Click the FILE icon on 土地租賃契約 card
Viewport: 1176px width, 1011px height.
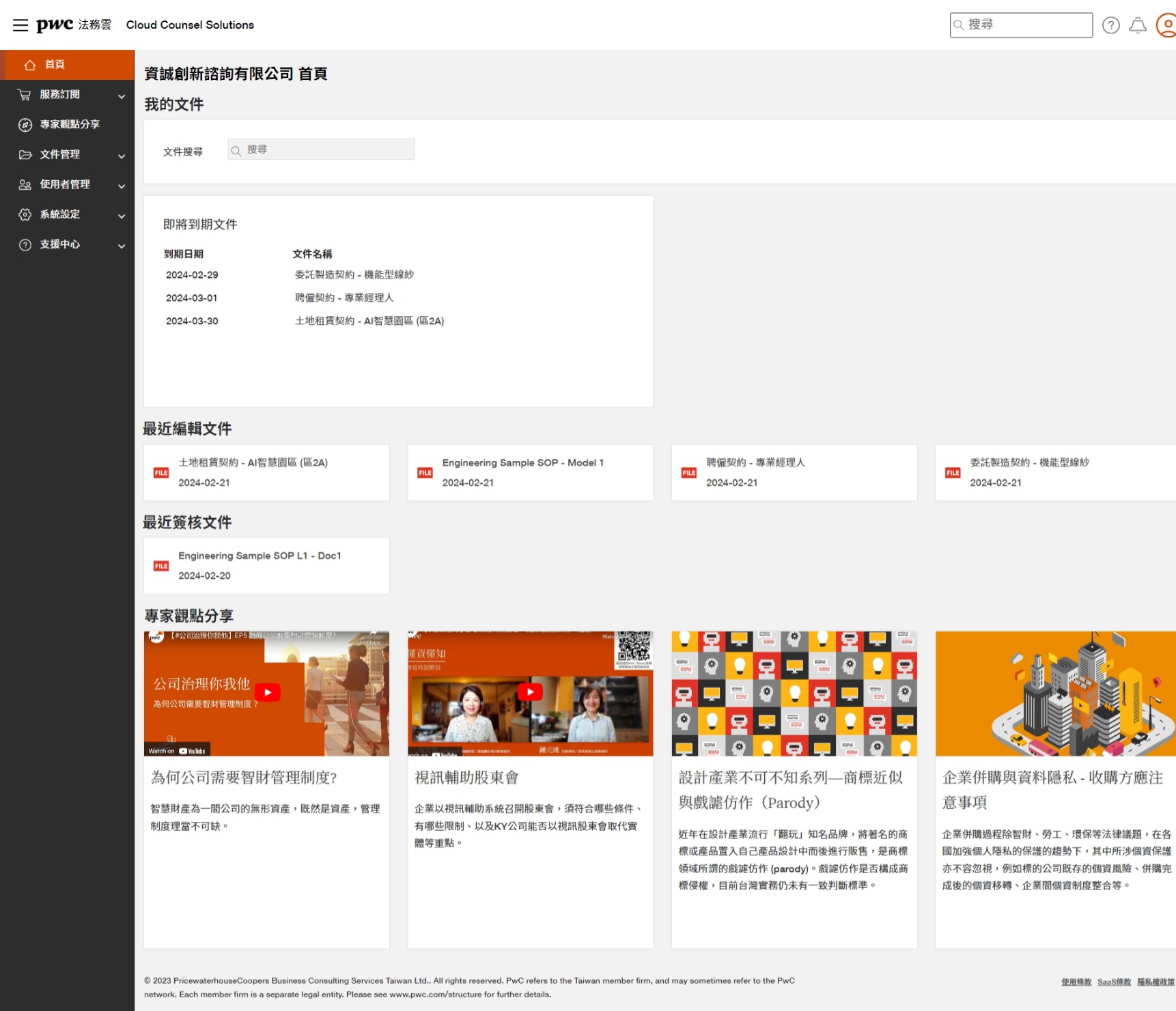160,472
